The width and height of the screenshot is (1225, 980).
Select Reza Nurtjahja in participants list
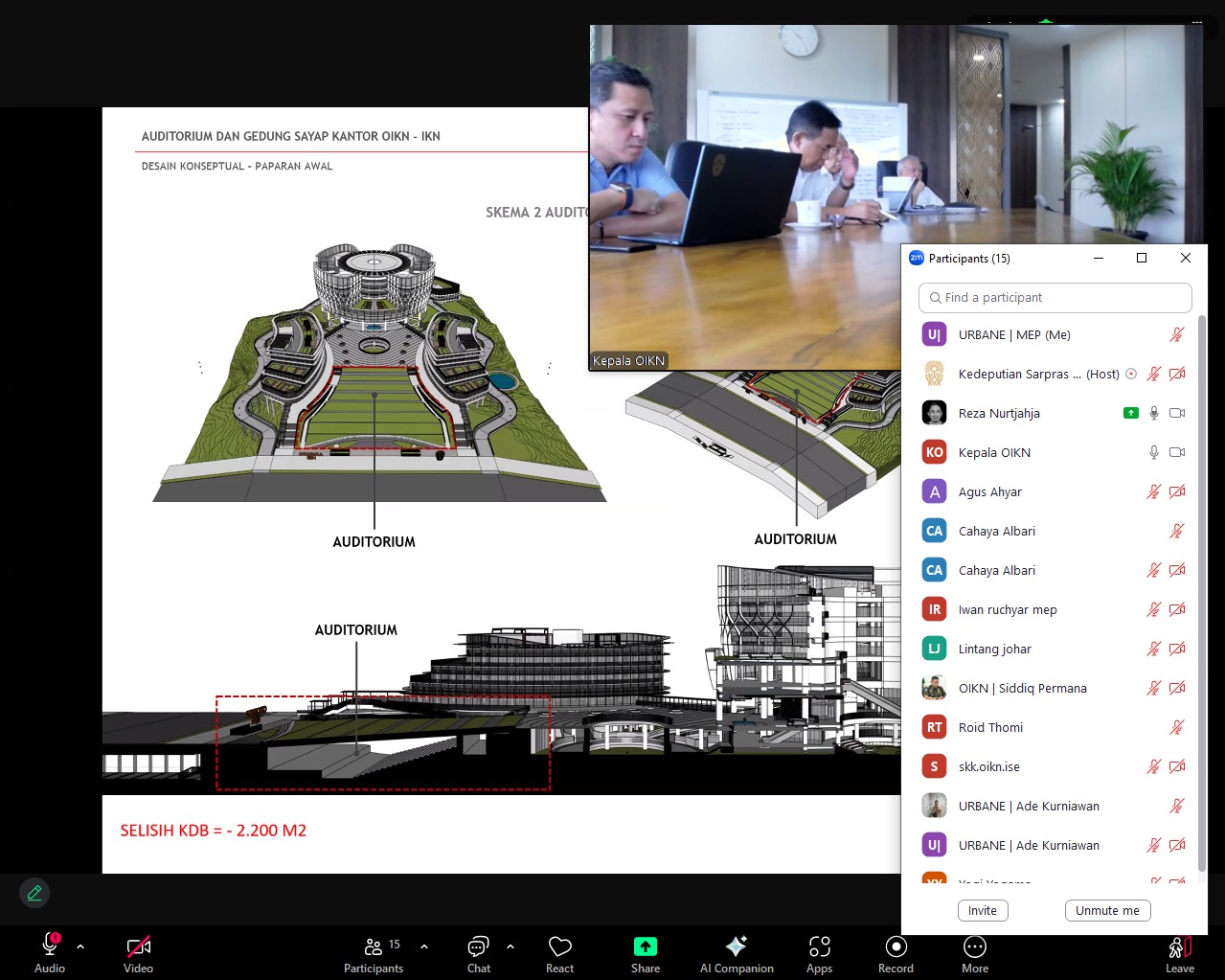coord(999,413)
